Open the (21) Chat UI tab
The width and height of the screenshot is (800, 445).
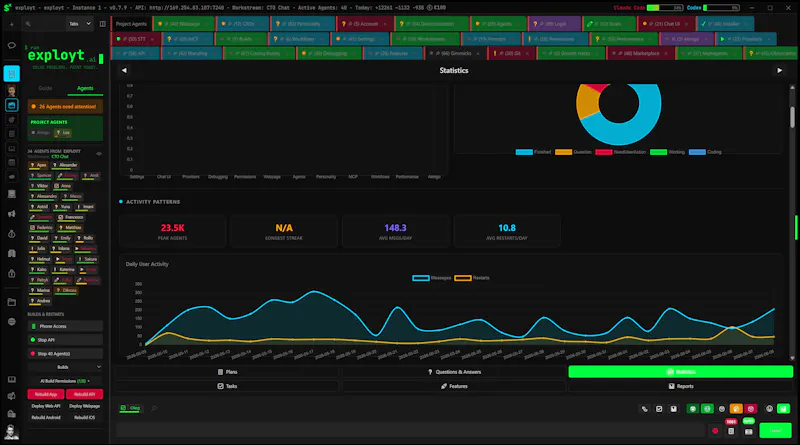(x=666, y=24)
